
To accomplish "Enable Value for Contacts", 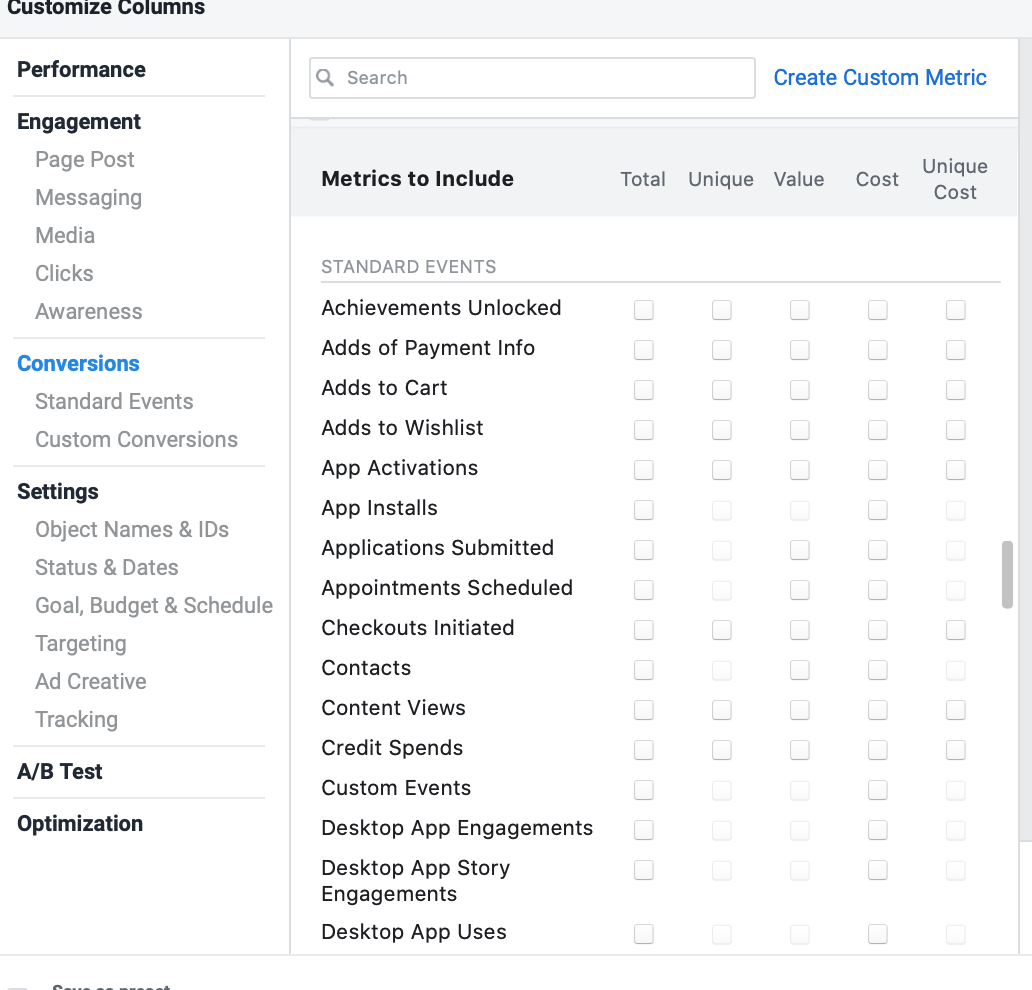I will pos(799,670).
